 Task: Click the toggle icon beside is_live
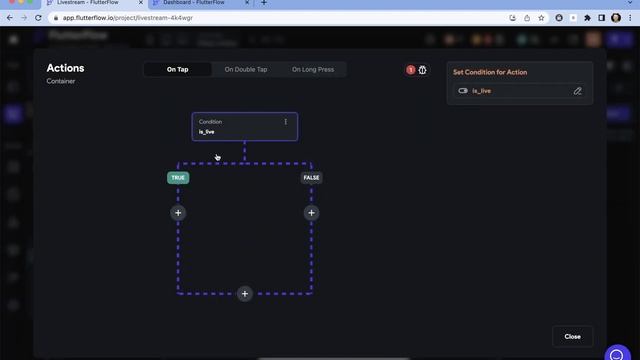[462, 91]
